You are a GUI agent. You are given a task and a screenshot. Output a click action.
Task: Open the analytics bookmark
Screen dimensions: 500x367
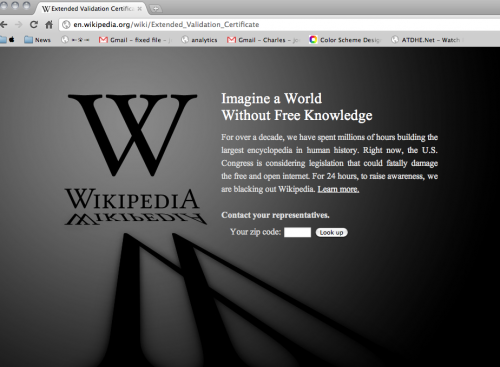(199, 40)
